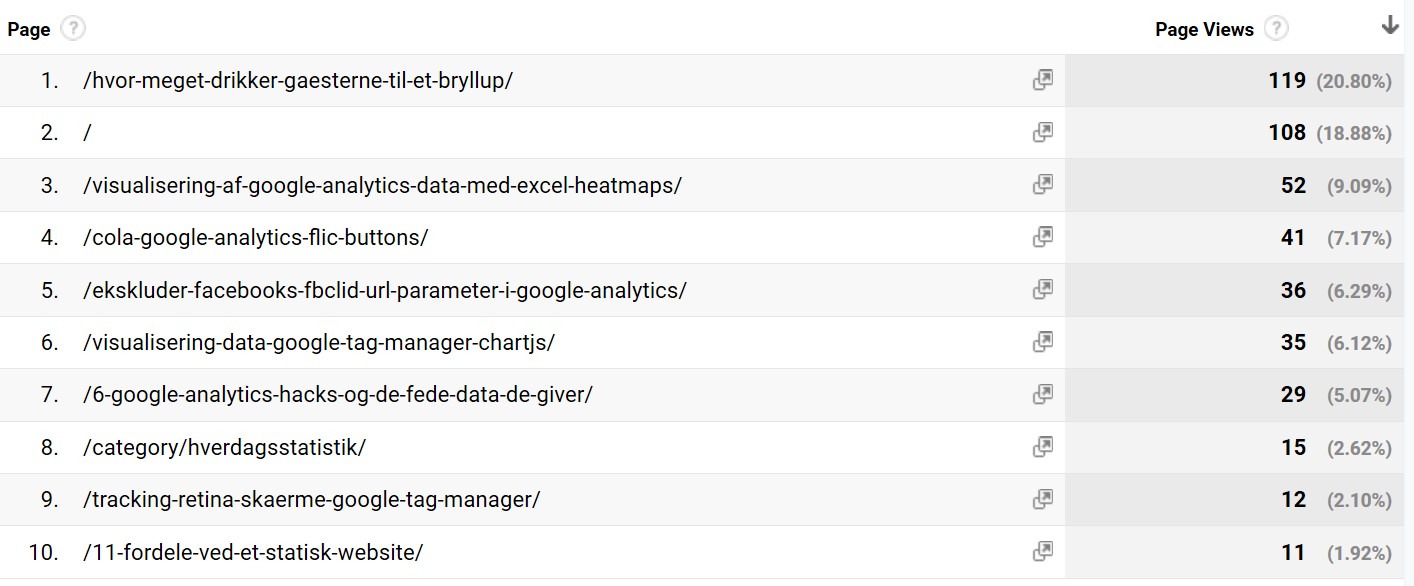The height and width of the screenshot is (586, 1414).
Task: Click external link icon for homepage row
Action: pyautogui.click(x=1043, y=132)
